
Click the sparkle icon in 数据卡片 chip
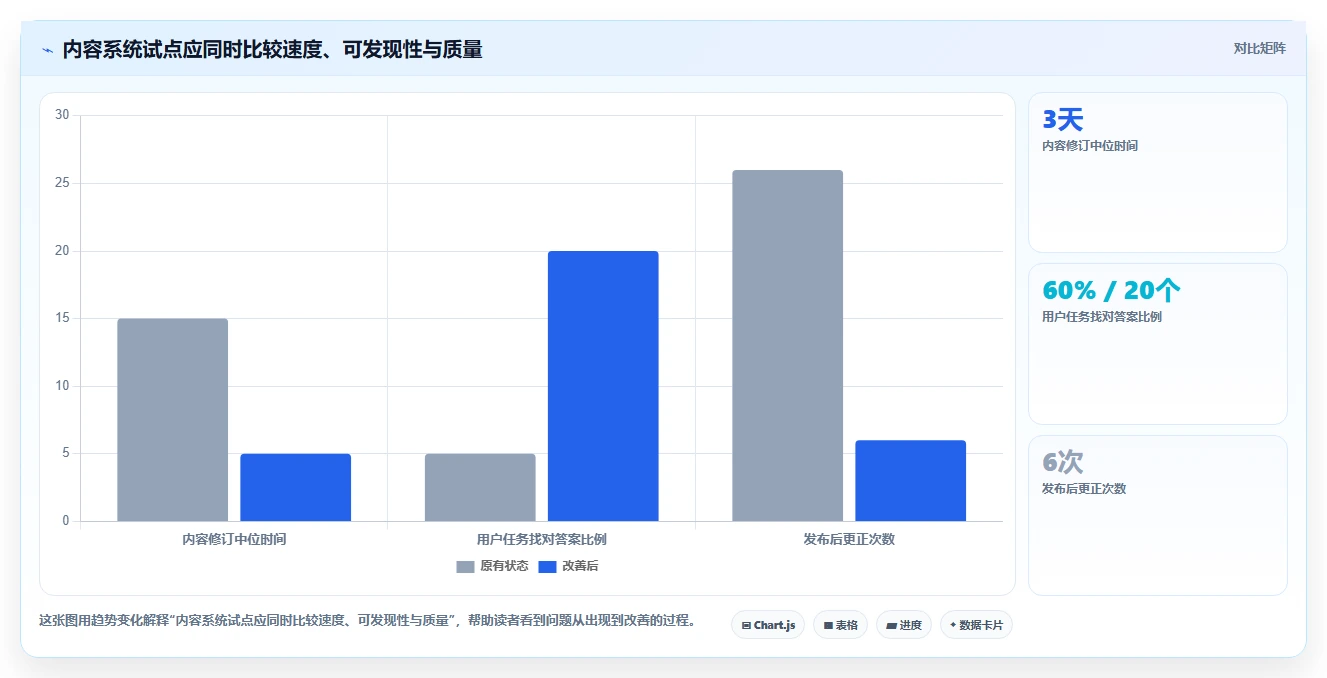coord(953,626)
